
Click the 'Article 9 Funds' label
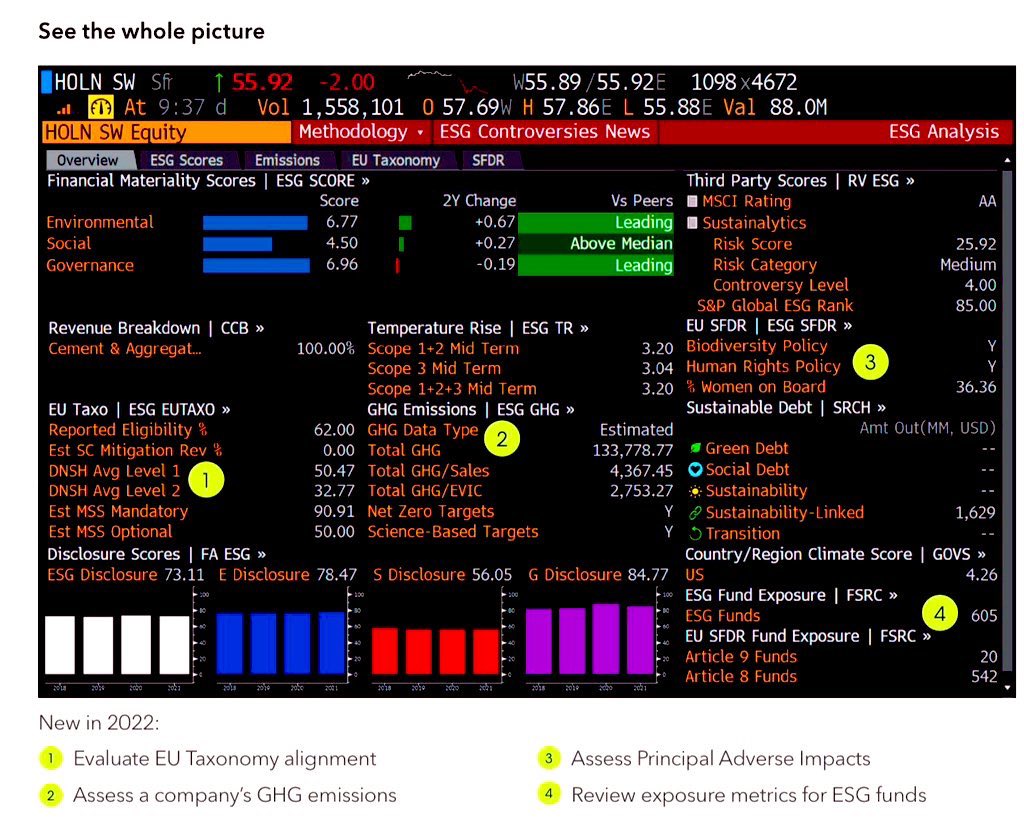pyautogui.click(x=741, y=656)
